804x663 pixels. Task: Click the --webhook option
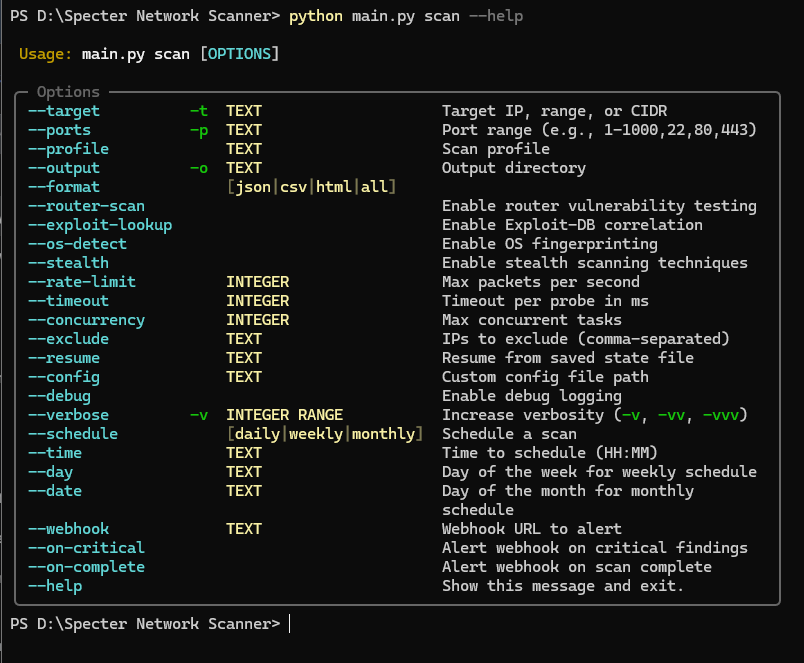click(68, 529)
